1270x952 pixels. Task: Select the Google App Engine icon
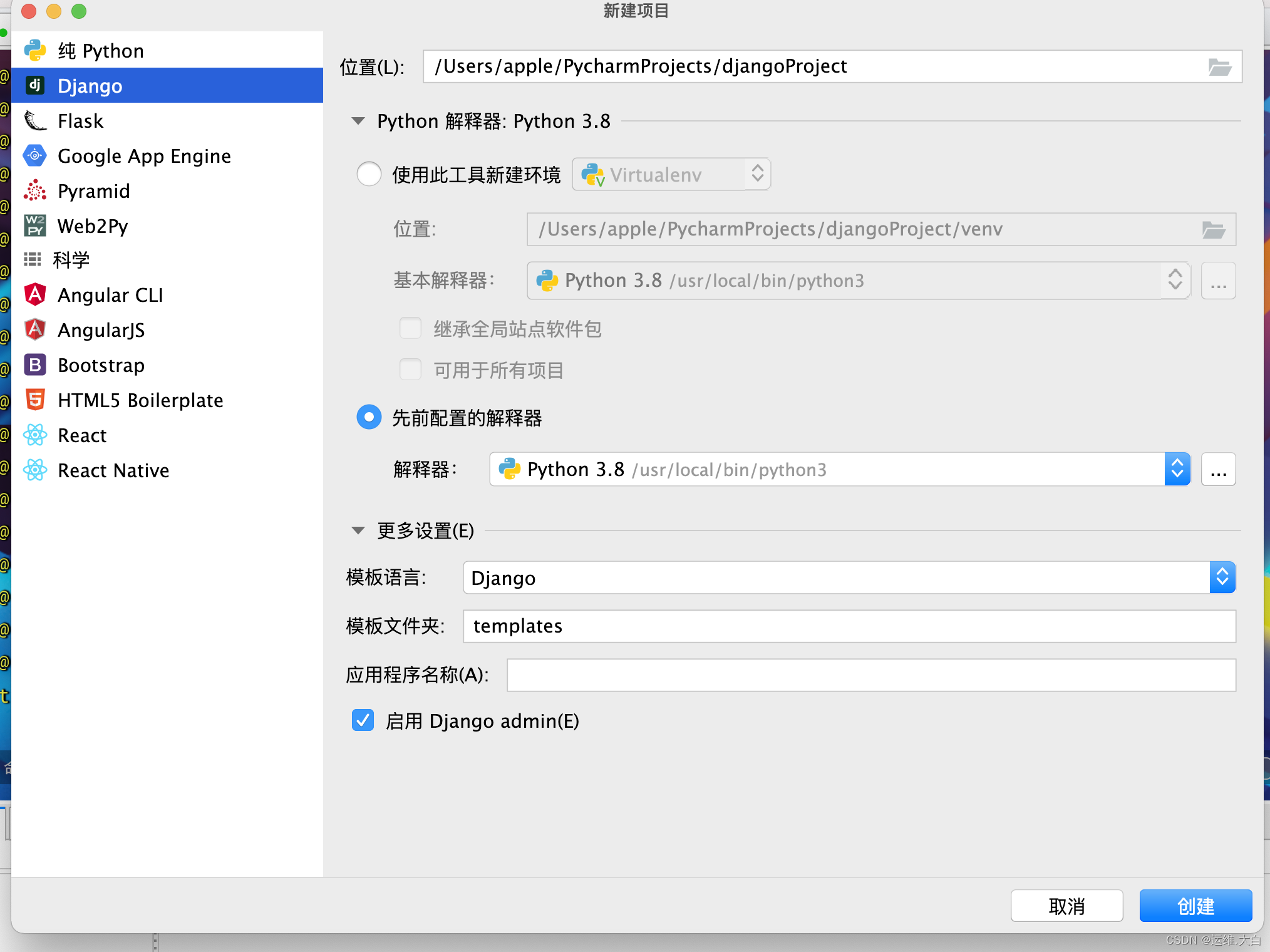35,155
